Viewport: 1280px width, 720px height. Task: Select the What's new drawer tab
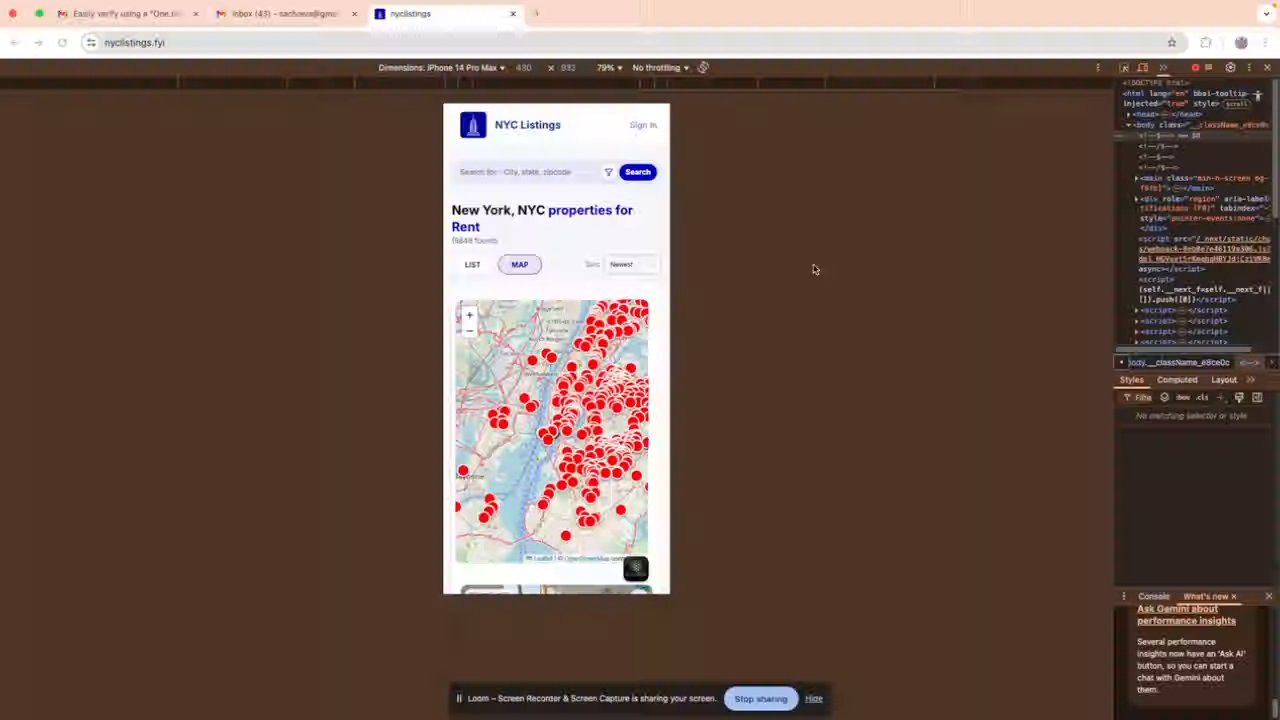1205,597
